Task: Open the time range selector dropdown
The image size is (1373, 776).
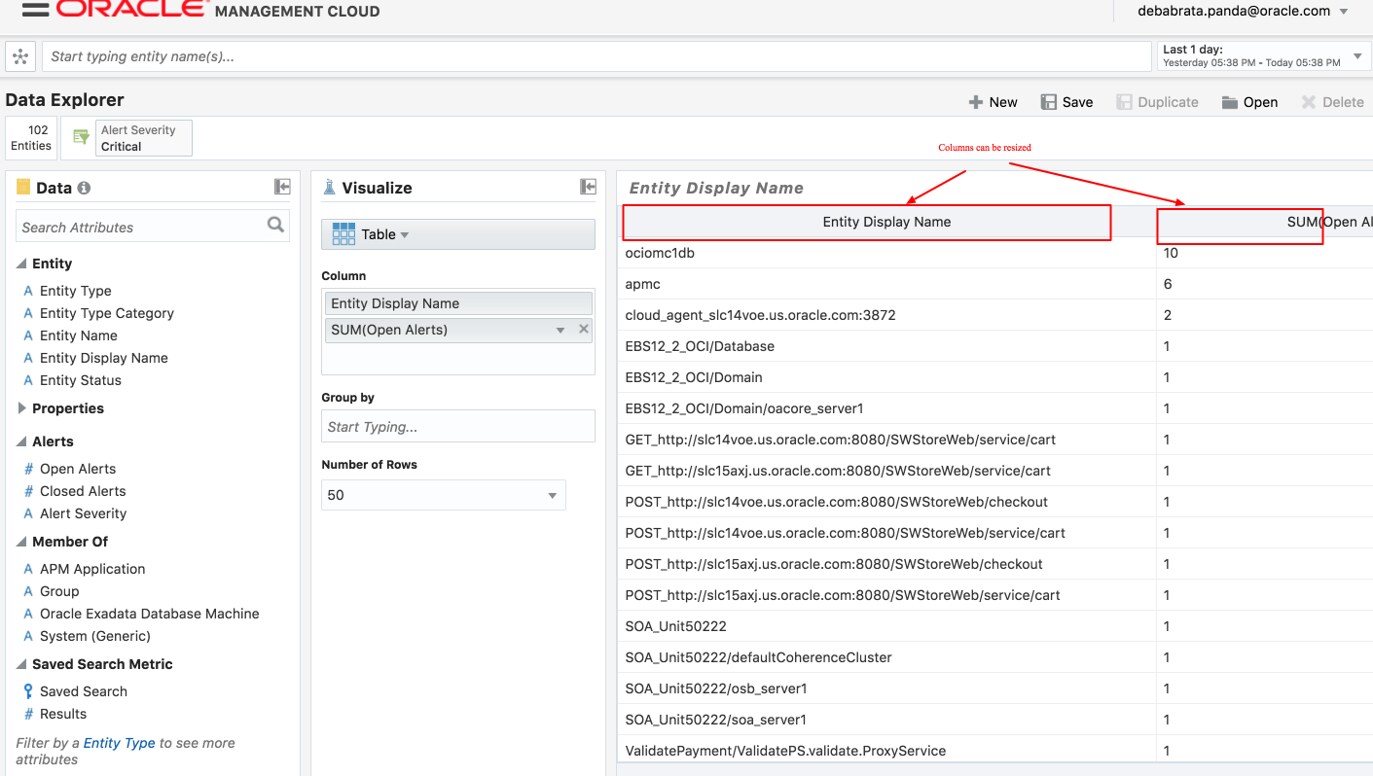Action: (x=1357, y=56)
